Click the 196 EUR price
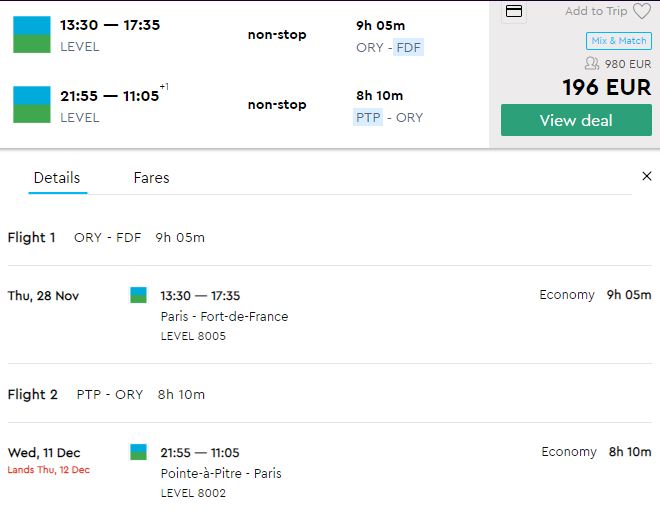Viewport: 660px width, 519px height. (607, 88)
